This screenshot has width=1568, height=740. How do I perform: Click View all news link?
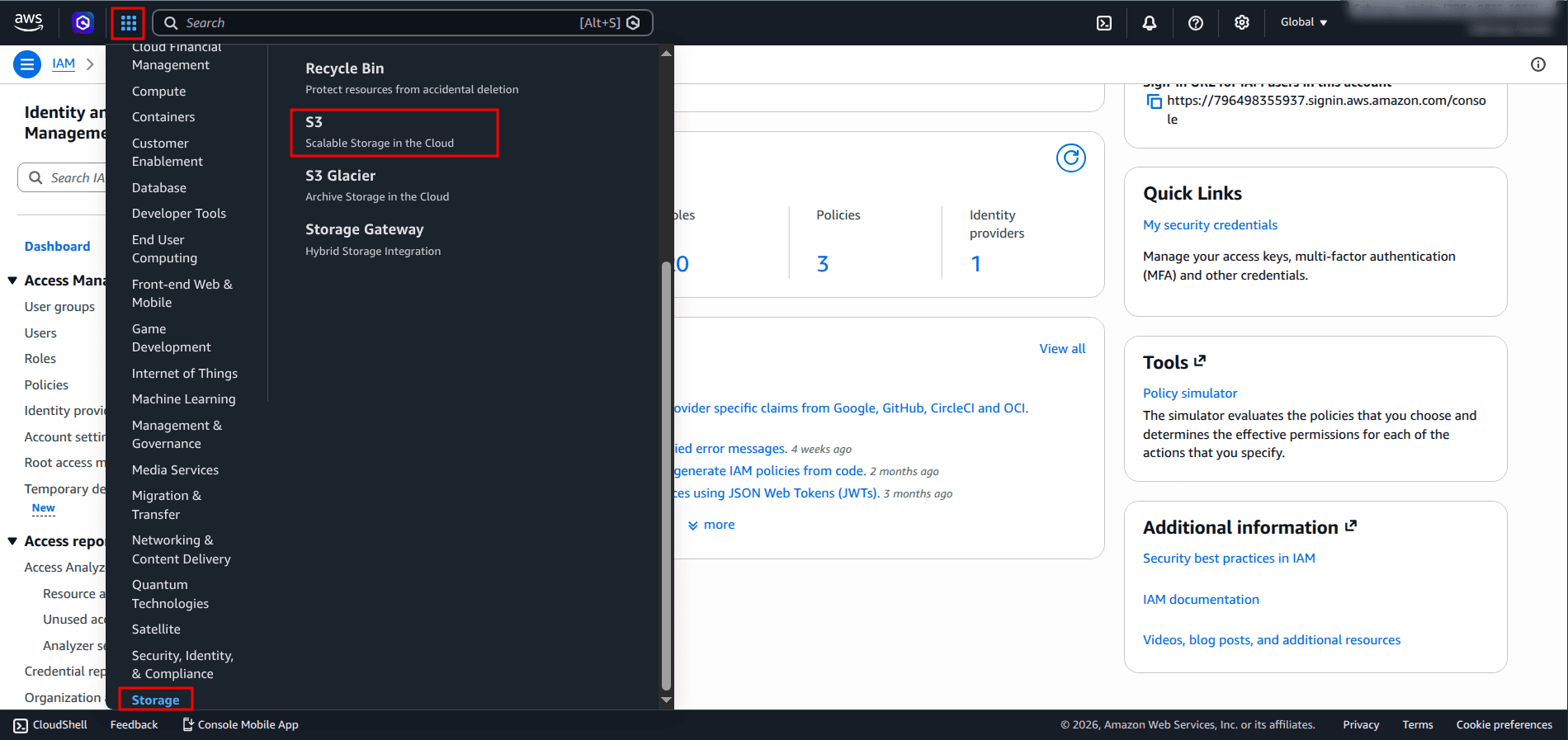pos(1062,349)
